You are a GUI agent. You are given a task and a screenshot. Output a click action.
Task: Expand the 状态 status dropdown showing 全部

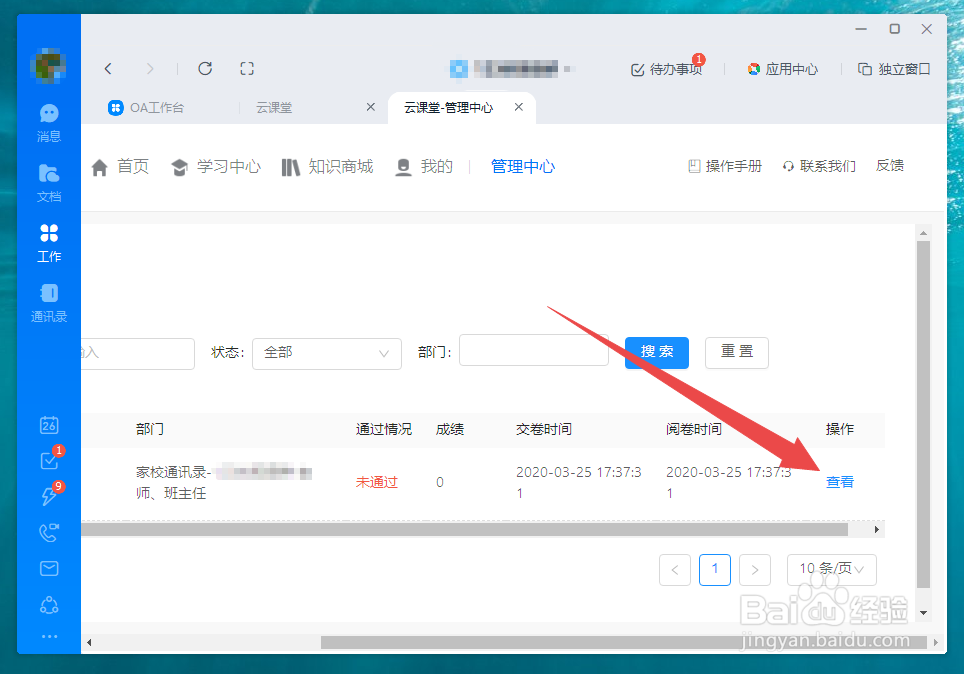(326, 353)
